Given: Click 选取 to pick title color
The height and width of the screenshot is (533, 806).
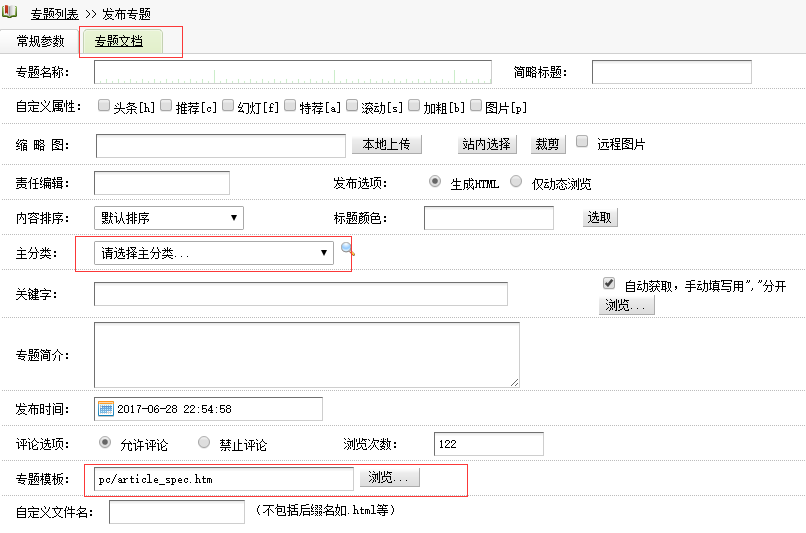Looking at the screenshot, I should coord(599,218).
